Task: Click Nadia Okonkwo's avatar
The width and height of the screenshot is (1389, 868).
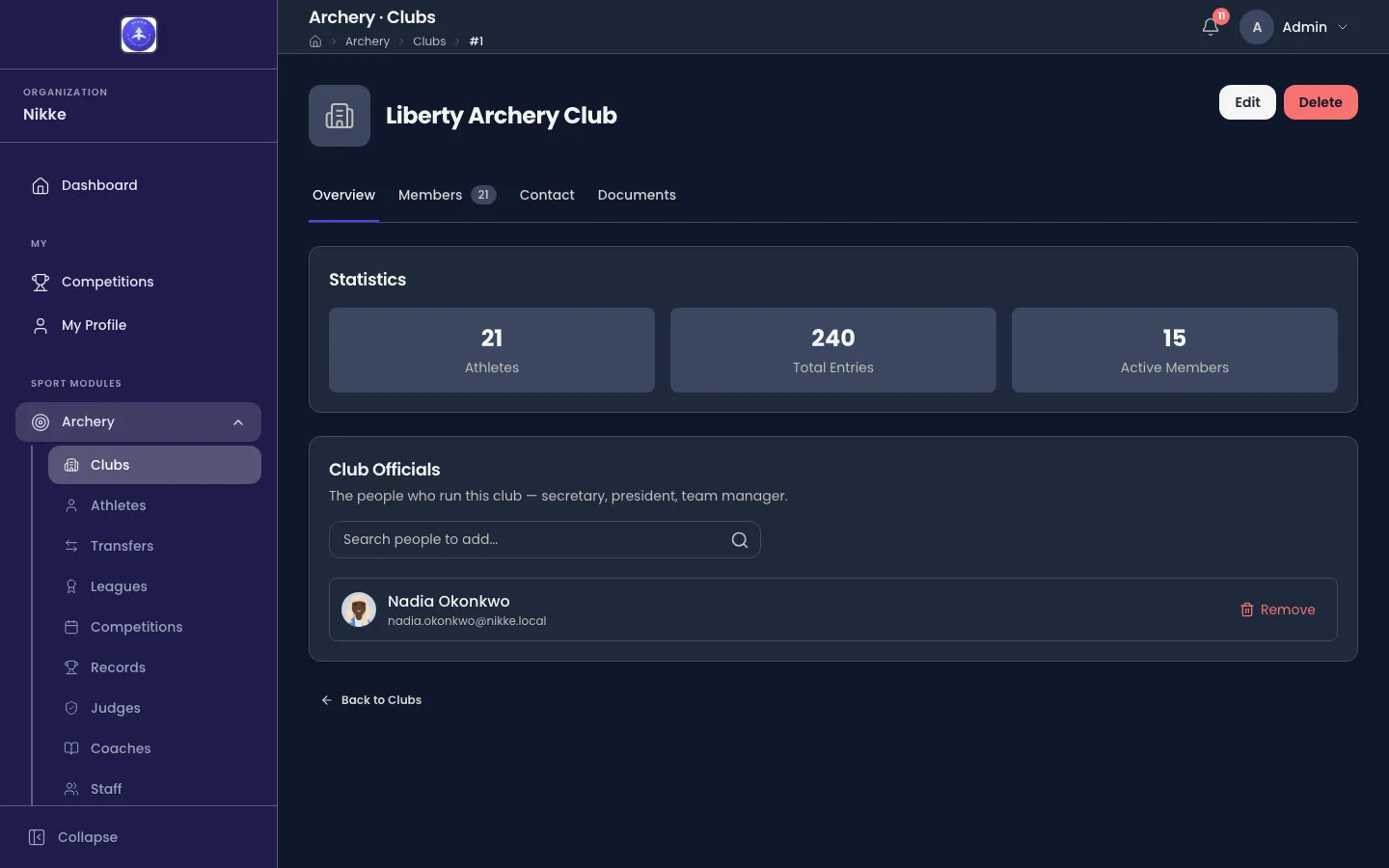Action: [x=359, y=610]
